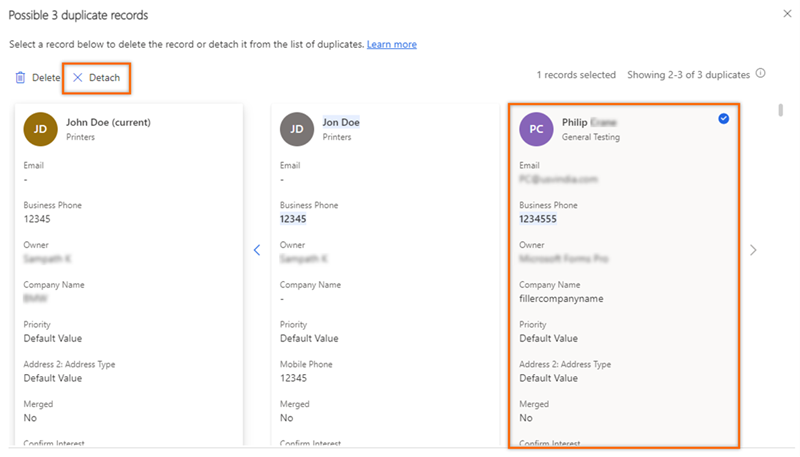Open the duplicates info icon
Viewport: 800px width, 457px height.
760,73
